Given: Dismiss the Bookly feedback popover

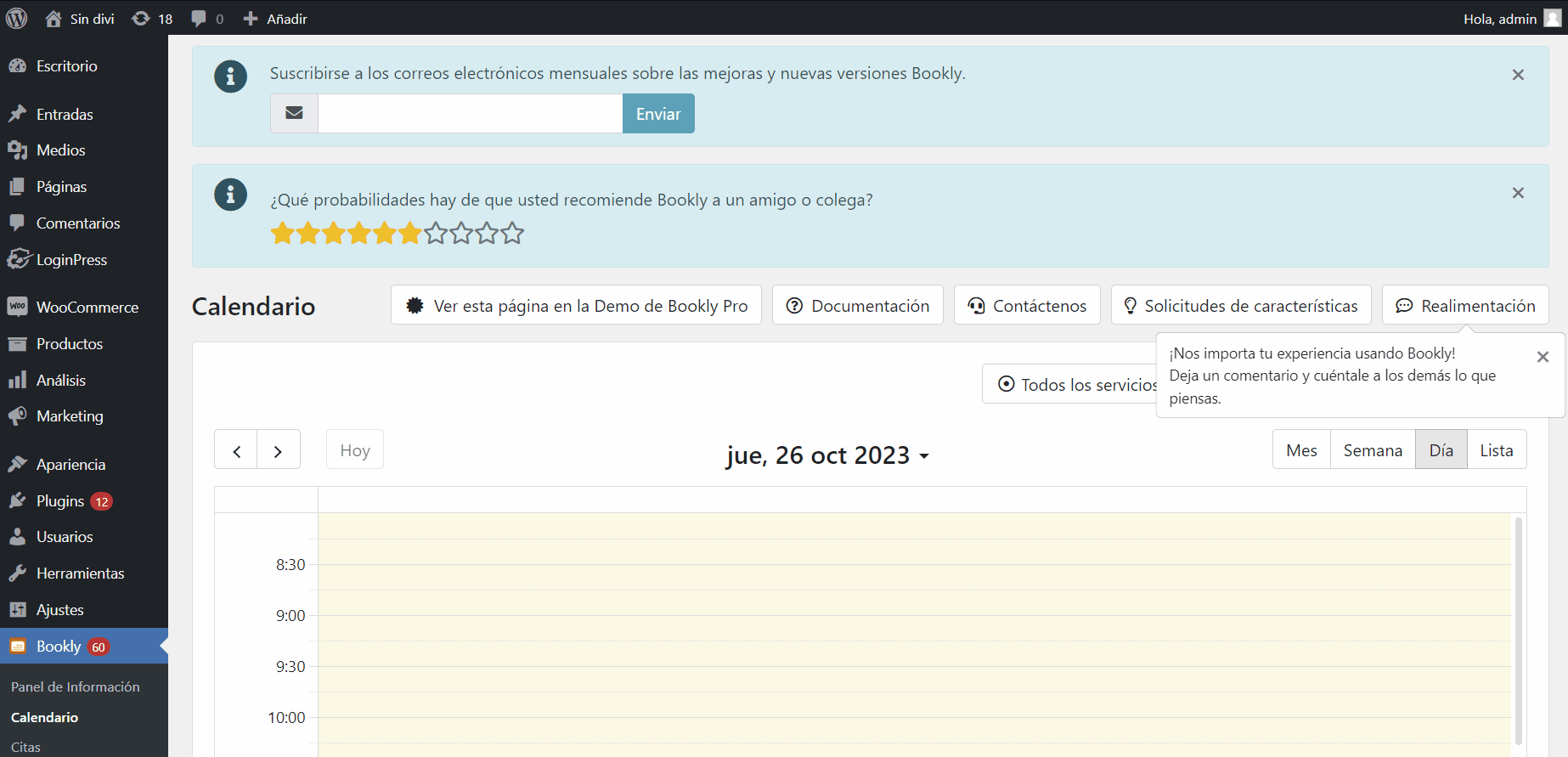Looking at the screenshot, I should tap(1543, 357).
